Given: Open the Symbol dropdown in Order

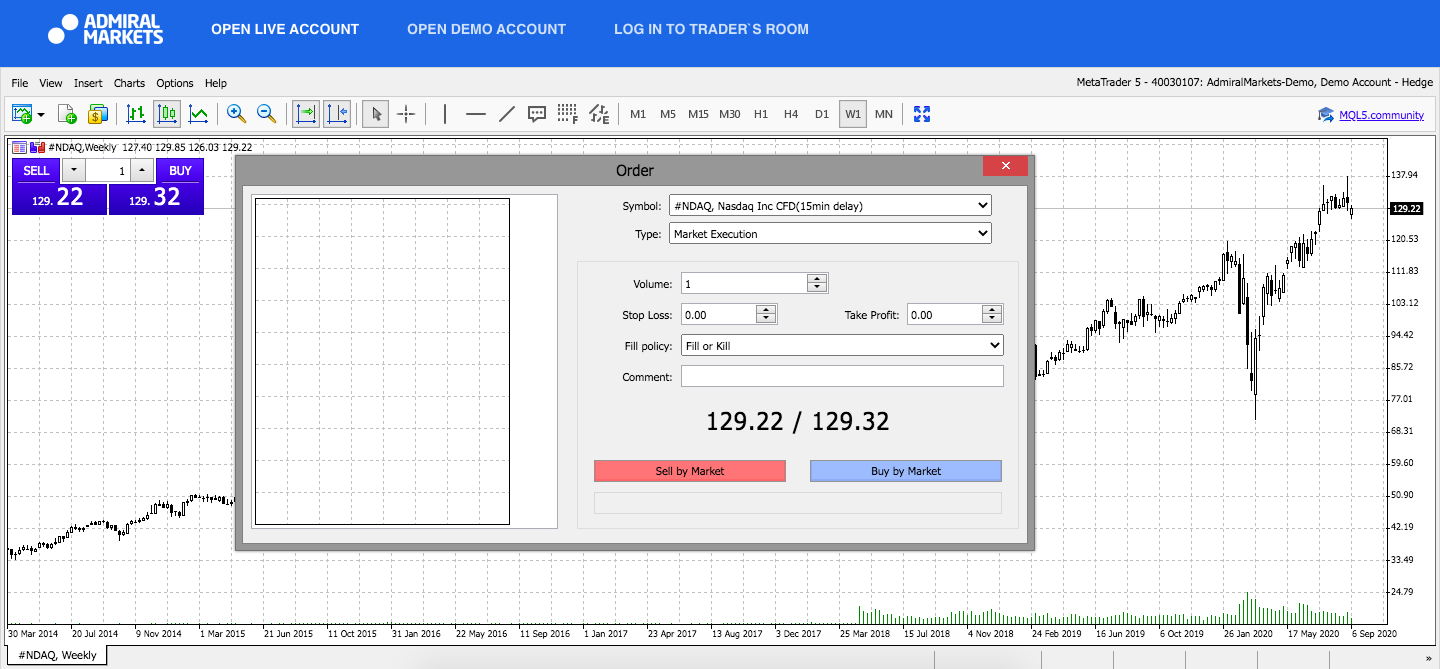Looking at the screenshot, I should 830,206.
